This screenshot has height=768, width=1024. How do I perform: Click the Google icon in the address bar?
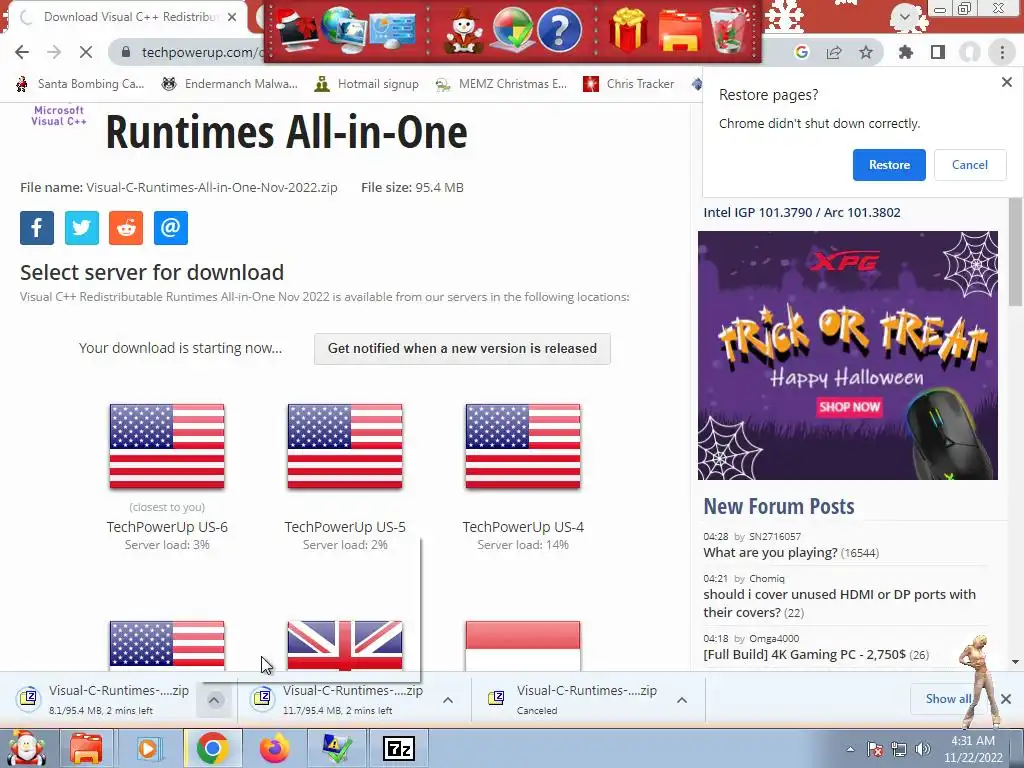tap(802, 52)
